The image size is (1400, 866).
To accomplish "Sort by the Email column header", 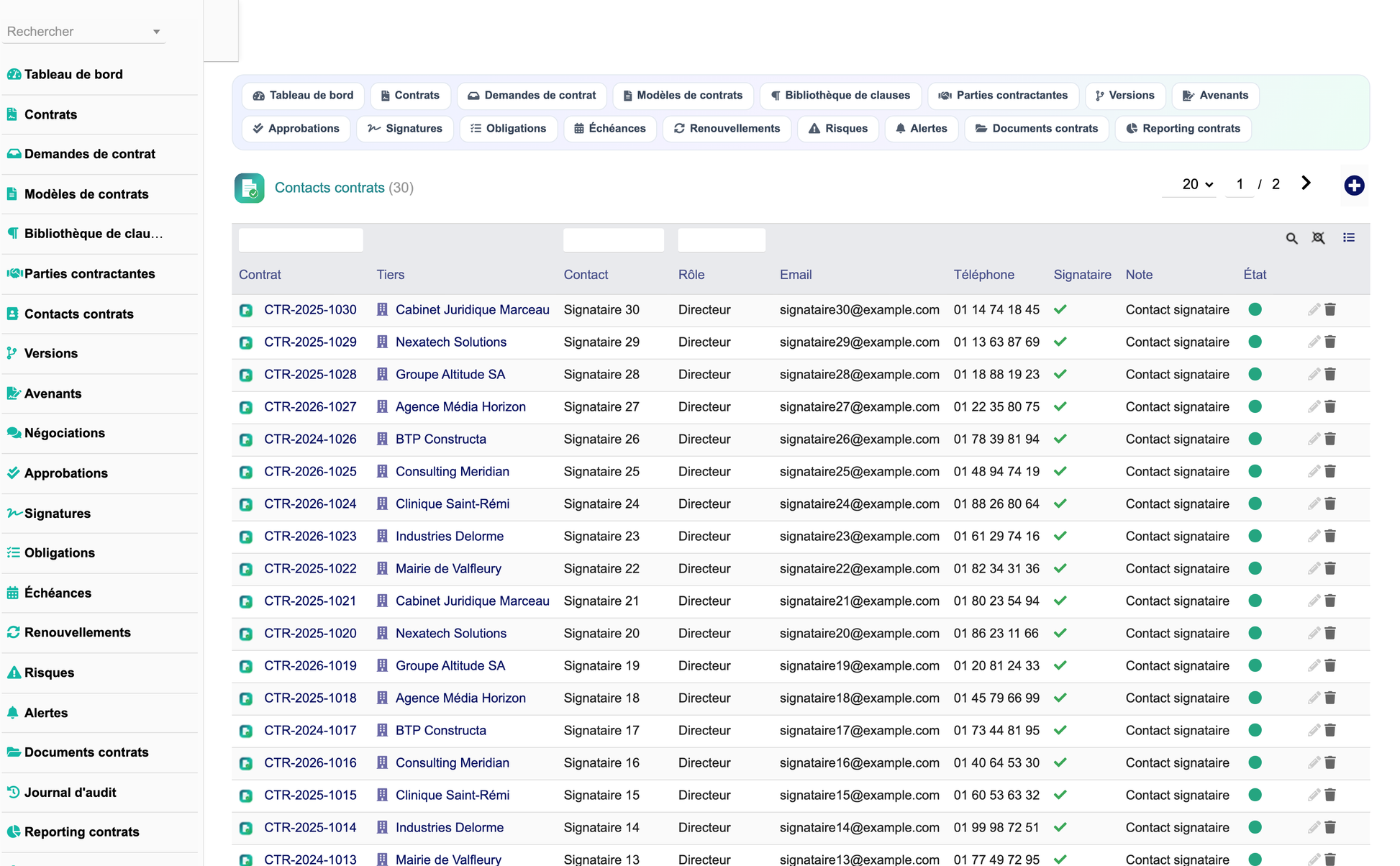I will pos(796,275).
